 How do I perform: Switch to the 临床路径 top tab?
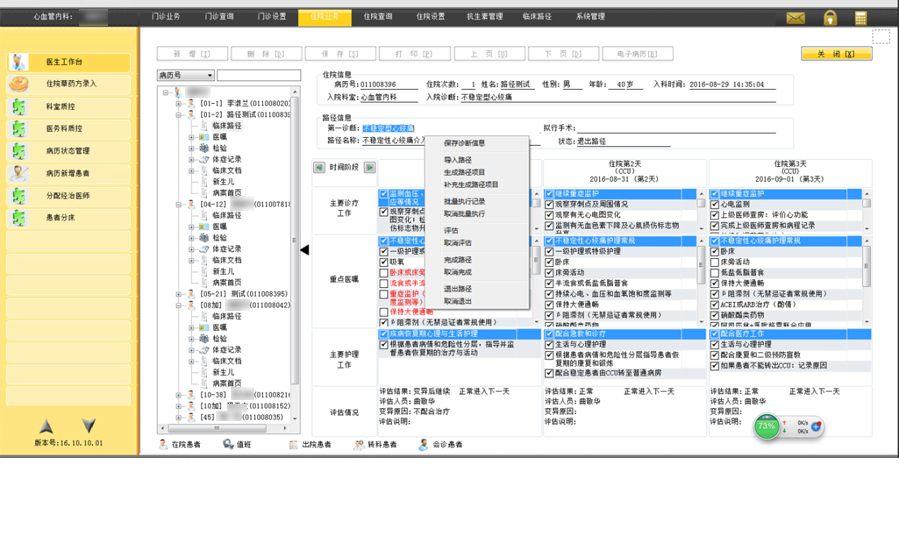pos(537,17)
